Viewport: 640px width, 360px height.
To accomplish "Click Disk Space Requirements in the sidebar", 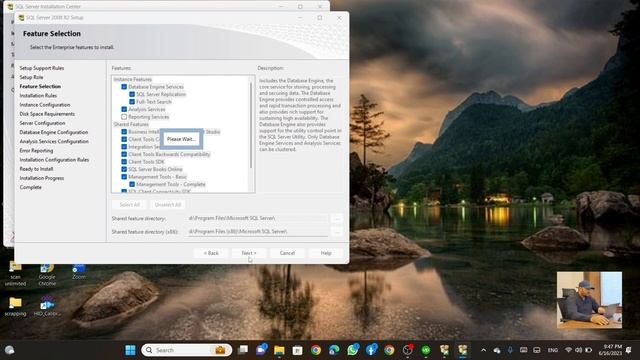I will (47, 114).
